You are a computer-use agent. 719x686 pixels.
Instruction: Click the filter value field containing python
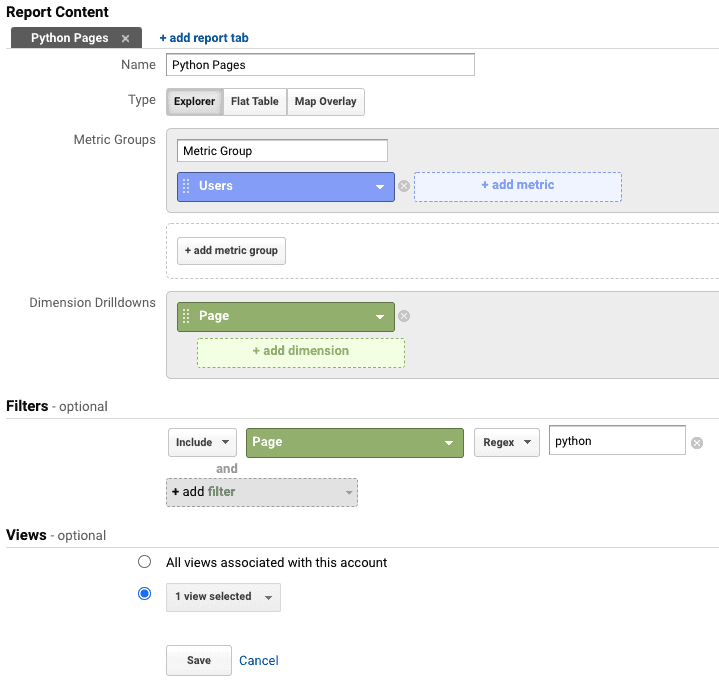pyautogui.click(x=617, y=441)
